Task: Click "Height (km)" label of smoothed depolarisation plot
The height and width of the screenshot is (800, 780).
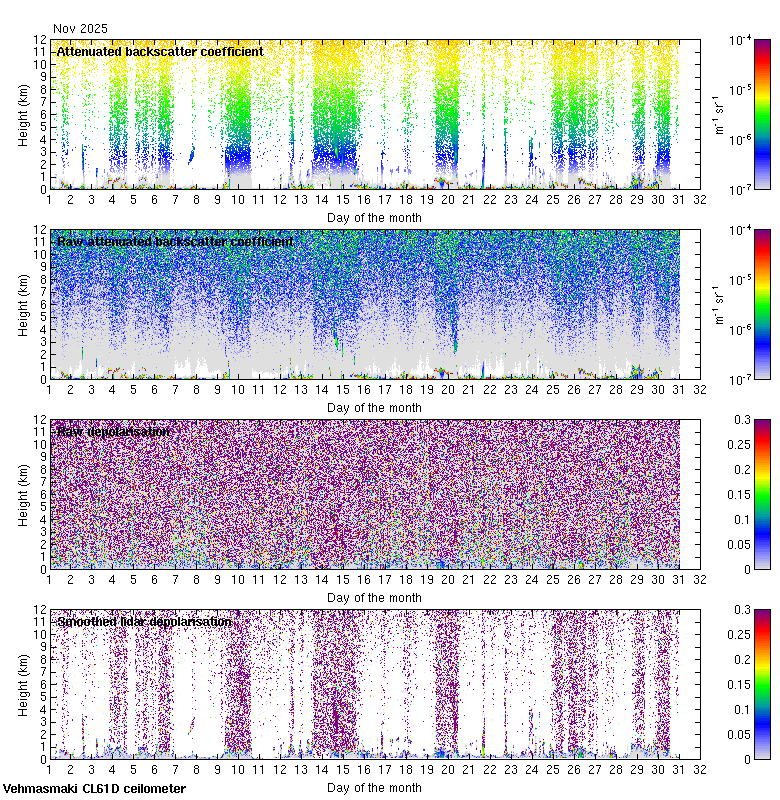Action: [23, 684]
